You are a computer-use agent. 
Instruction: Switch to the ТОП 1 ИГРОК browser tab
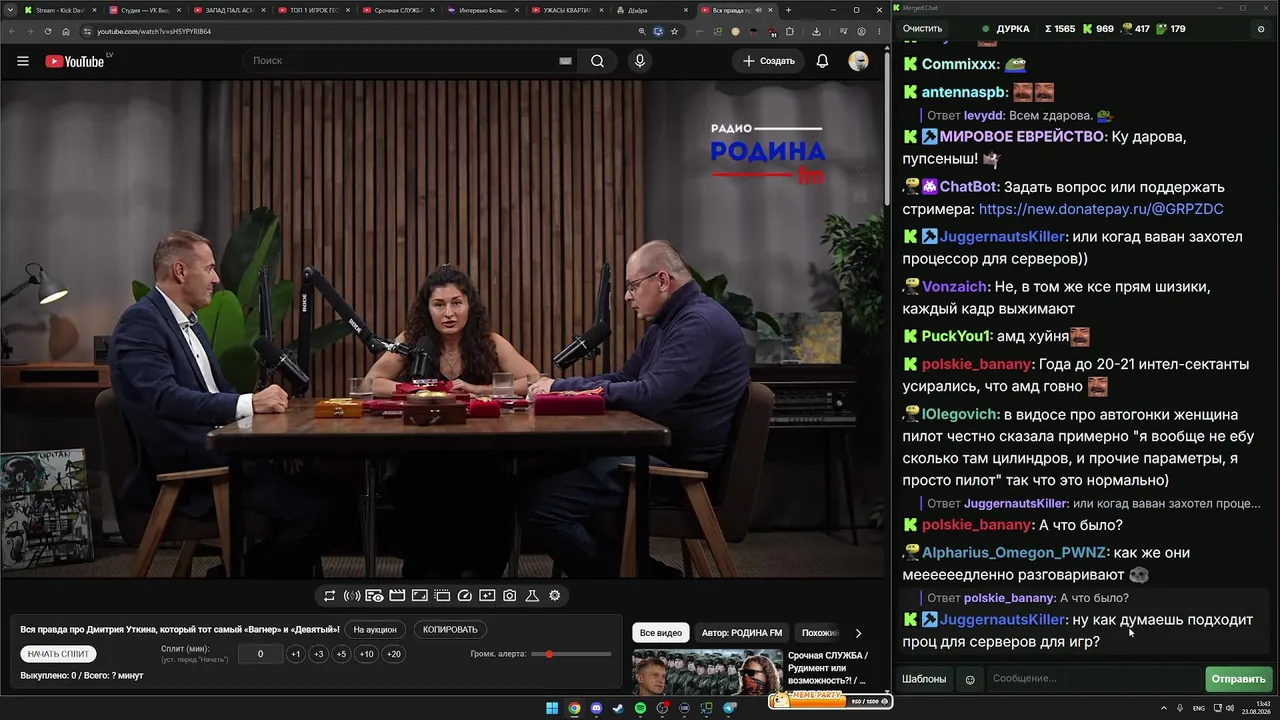(x=313, y=10)
